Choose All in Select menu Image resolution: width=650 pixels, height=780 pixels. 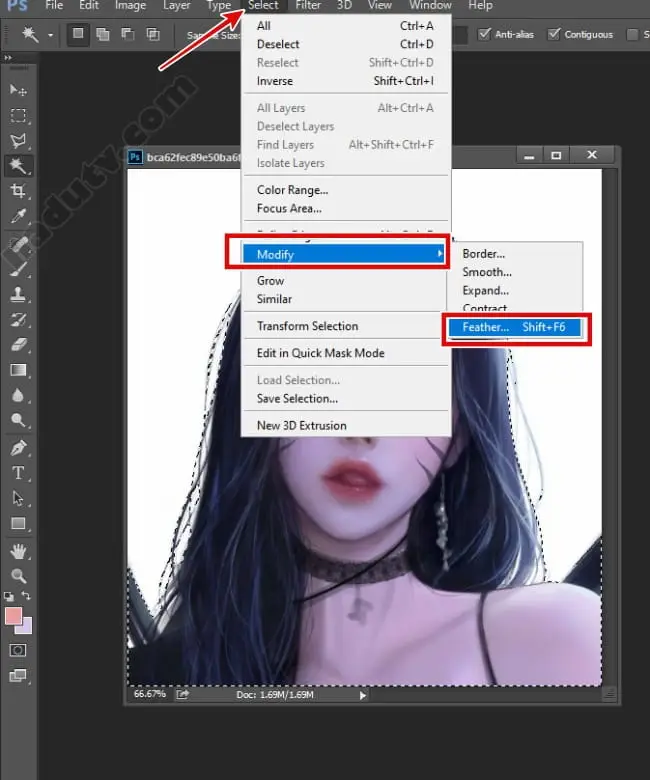345,26
